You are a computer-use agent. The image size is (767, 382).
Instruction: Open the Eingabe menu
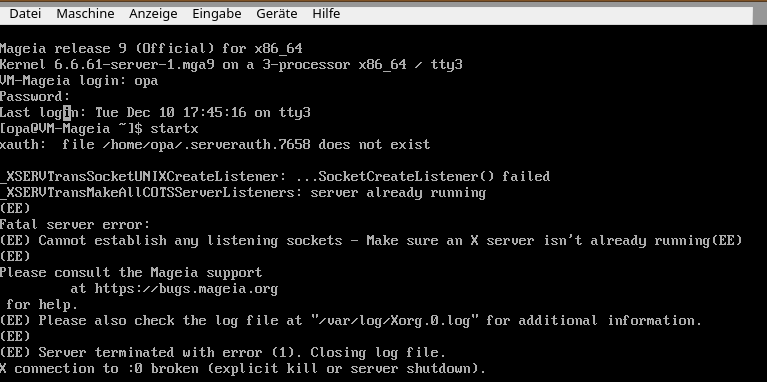[x=217, y=14]
